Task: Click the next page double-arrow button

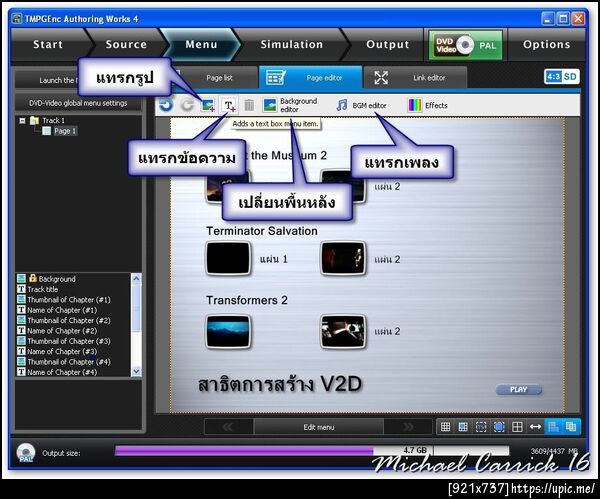Action: 408,427
